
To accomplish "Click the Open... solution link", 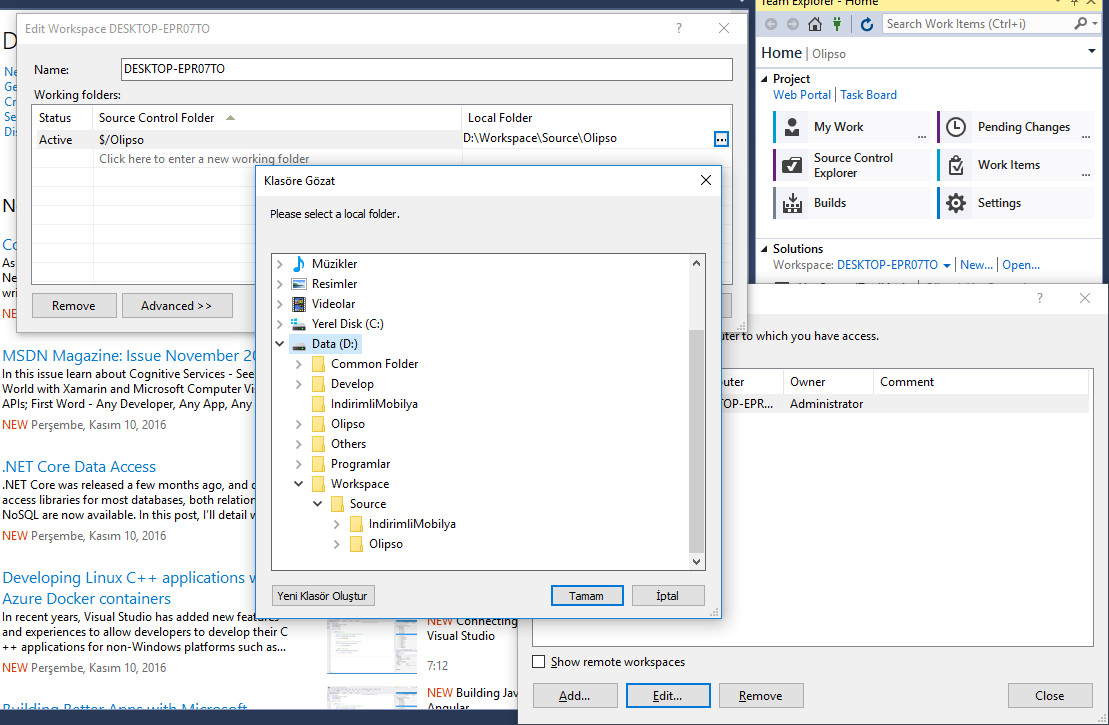I will point(1021,265).
